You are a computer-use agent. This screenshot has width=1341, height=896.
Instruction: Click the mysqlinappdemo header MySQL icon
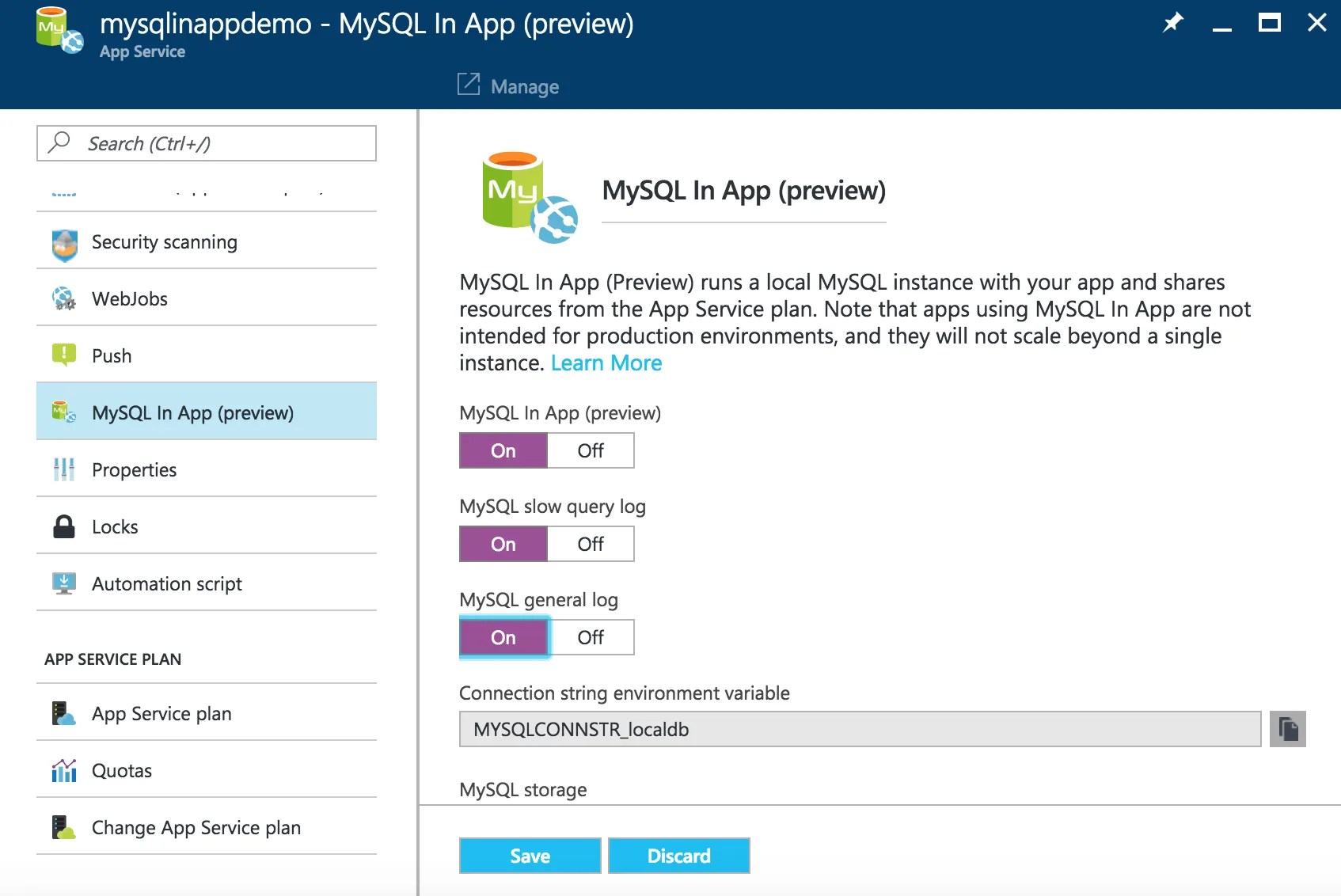tap(60, 31)
